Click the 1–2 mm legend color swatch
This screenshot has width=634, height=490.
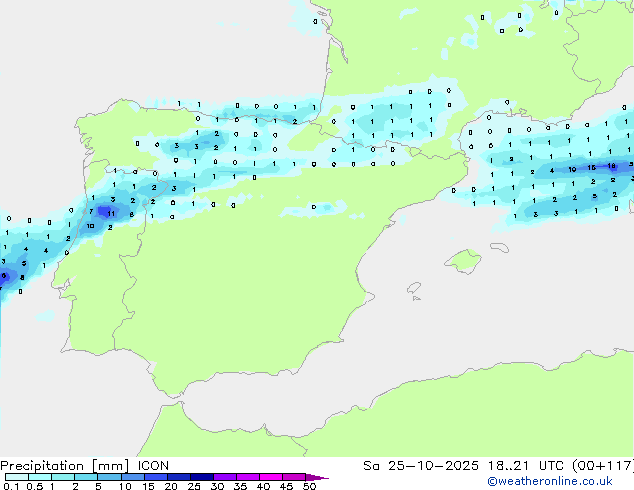click(63, 477)
